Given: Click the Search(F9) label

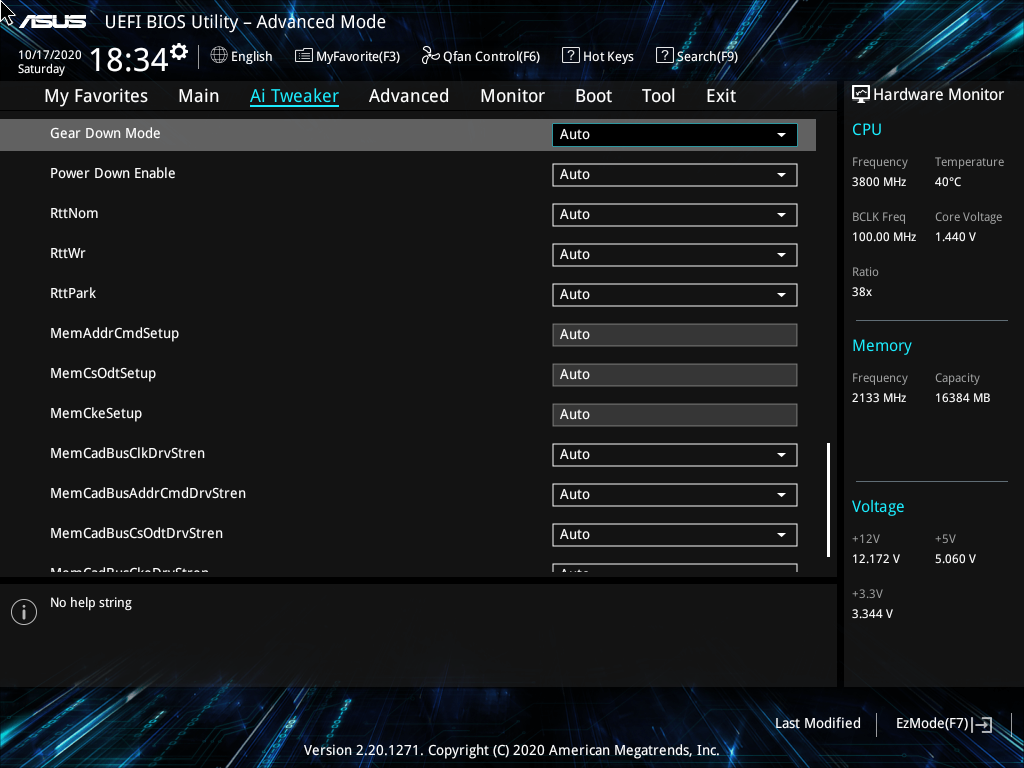Looking at the screenshot, I should coord(707,57).
